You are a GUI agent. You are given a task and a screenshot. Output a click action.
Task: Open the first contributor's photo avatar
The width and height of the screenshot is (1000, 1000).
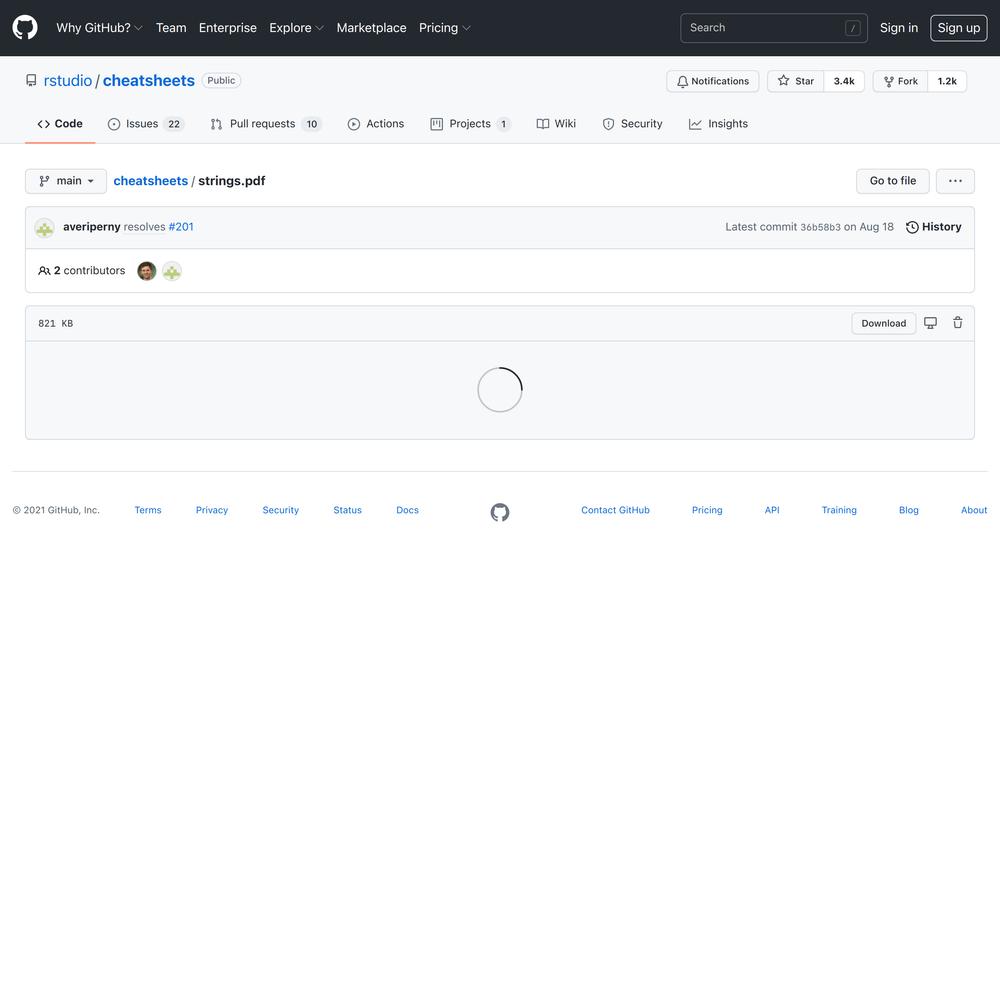click(x=147, y=271)
